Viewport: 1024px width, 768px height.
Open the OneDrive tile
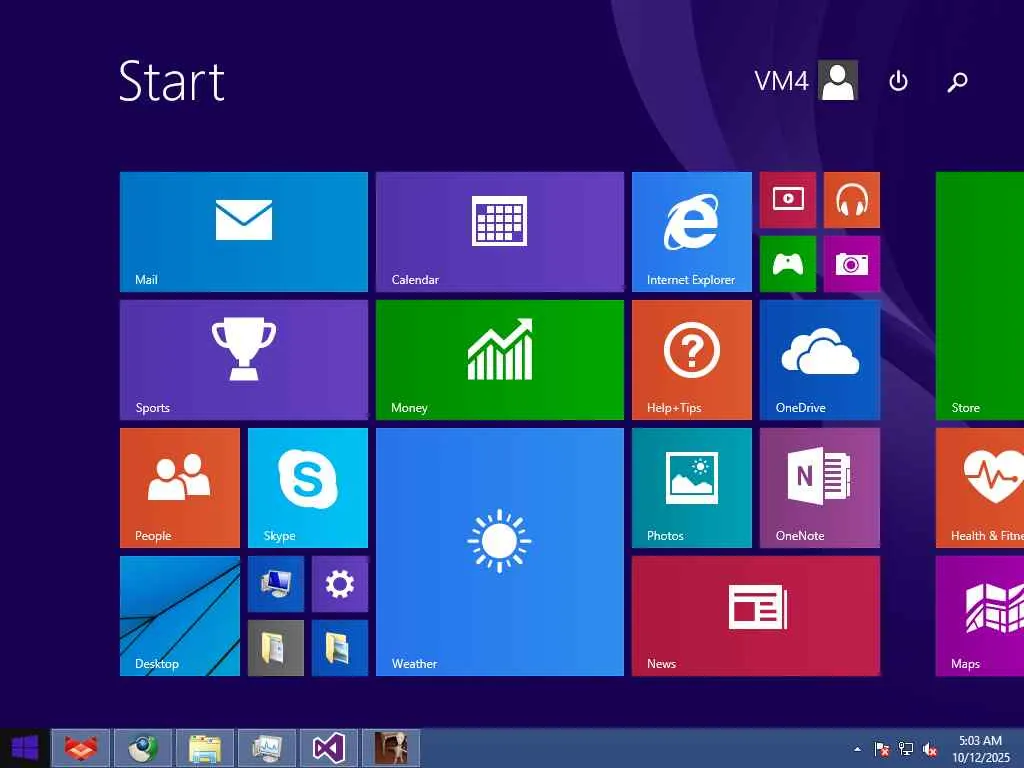pos(820,360)
